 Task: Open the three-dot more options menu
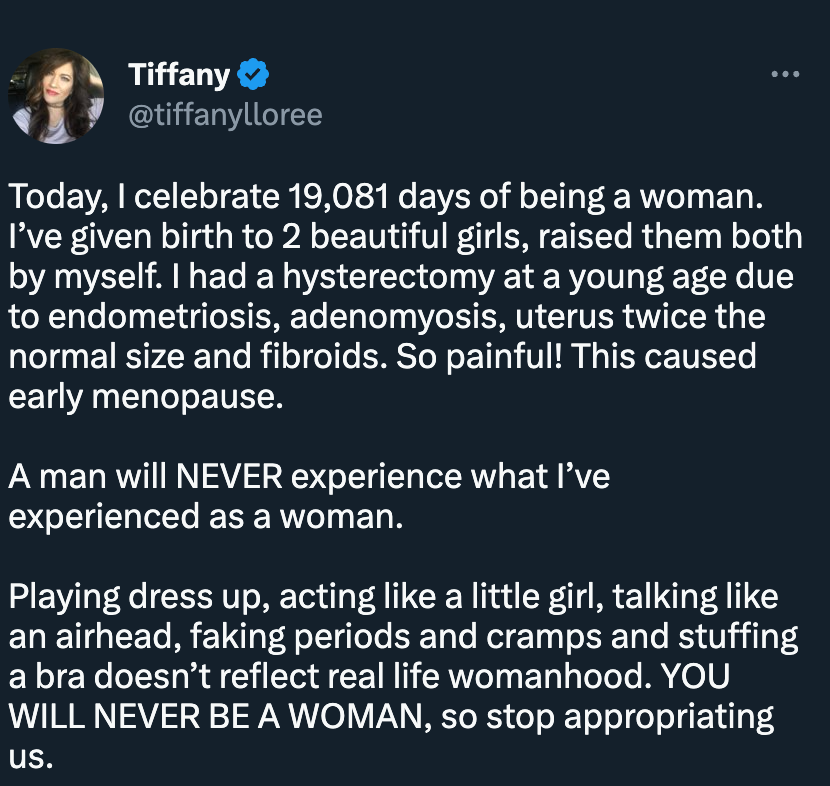click(x=785, y=74)
